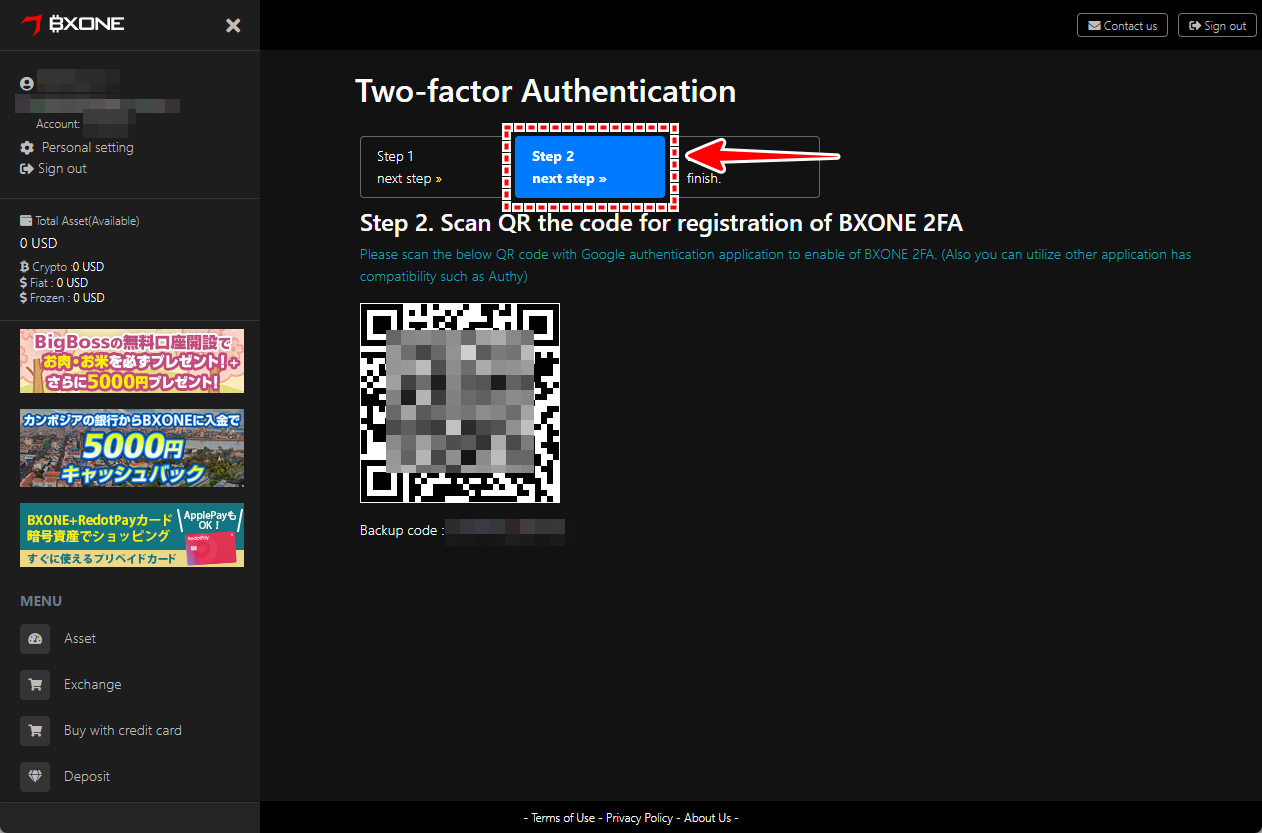Open the BigBoss free account banner
Image resolution: width=1262 pixels, height=833 pixels.
click(132, 361)
